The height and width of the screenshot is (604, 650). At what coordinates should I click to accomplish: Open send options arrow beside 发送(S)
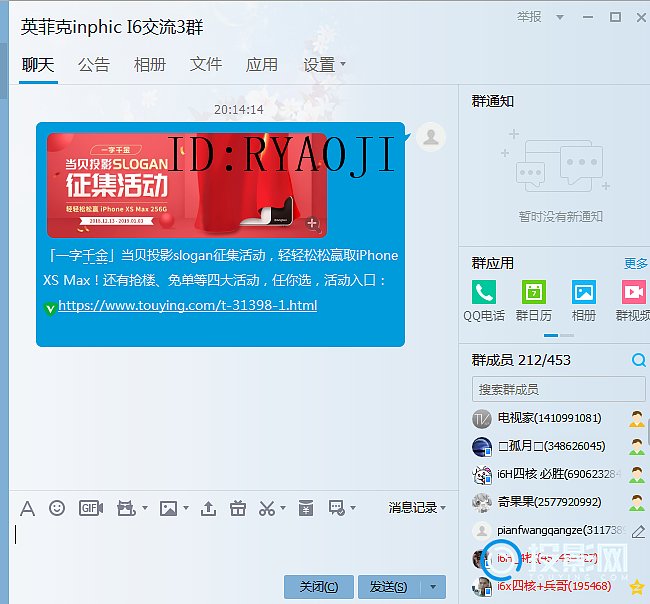433,587
